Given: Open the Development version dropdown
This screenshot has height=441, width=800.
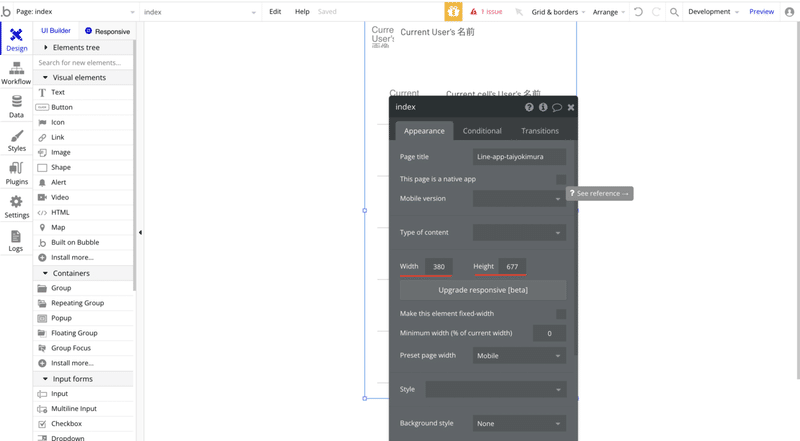Looking at the screenshot, I should click(713, 11).
